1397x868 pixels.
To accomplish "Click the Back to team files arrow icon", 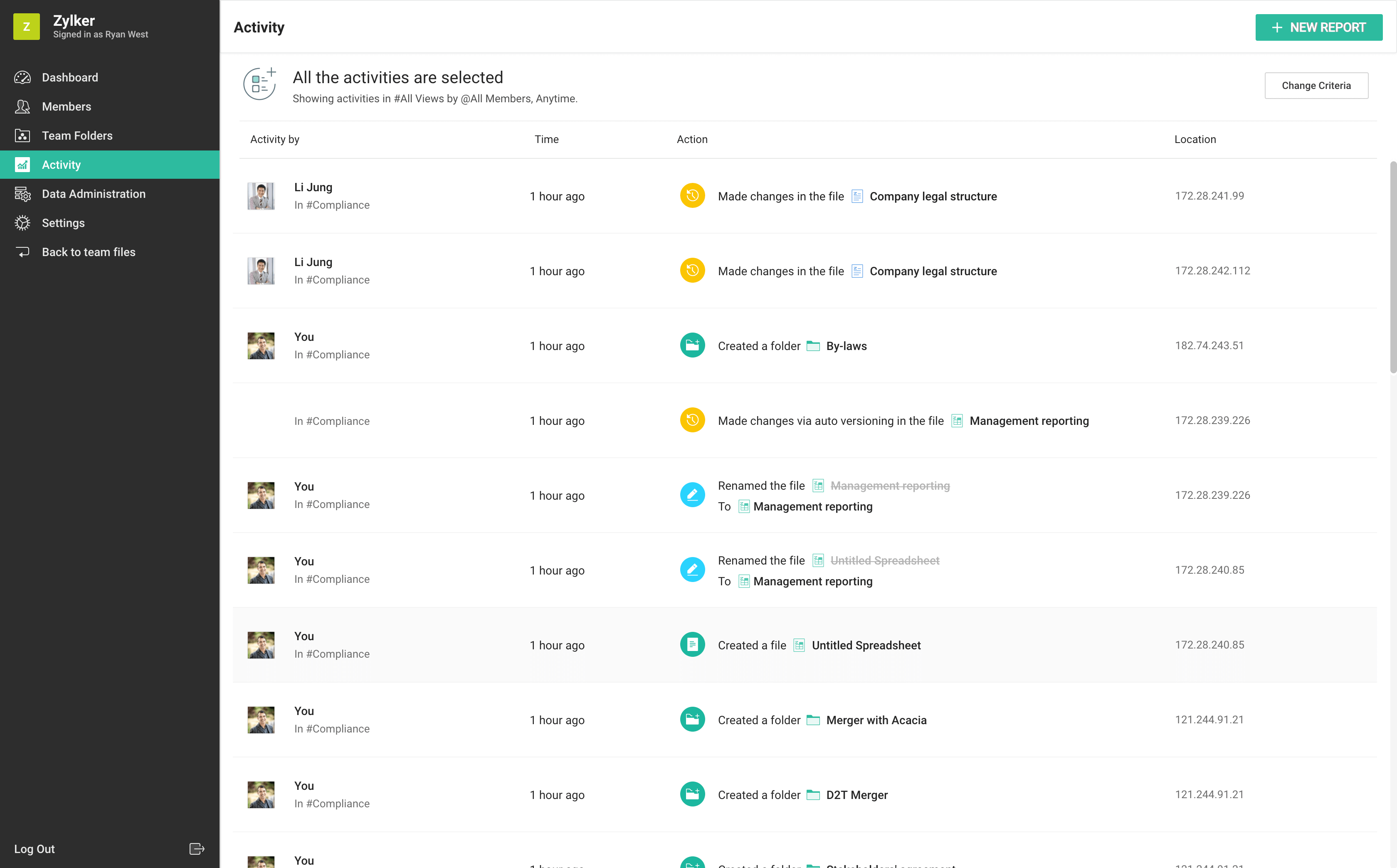I will [x=22, y=252].
